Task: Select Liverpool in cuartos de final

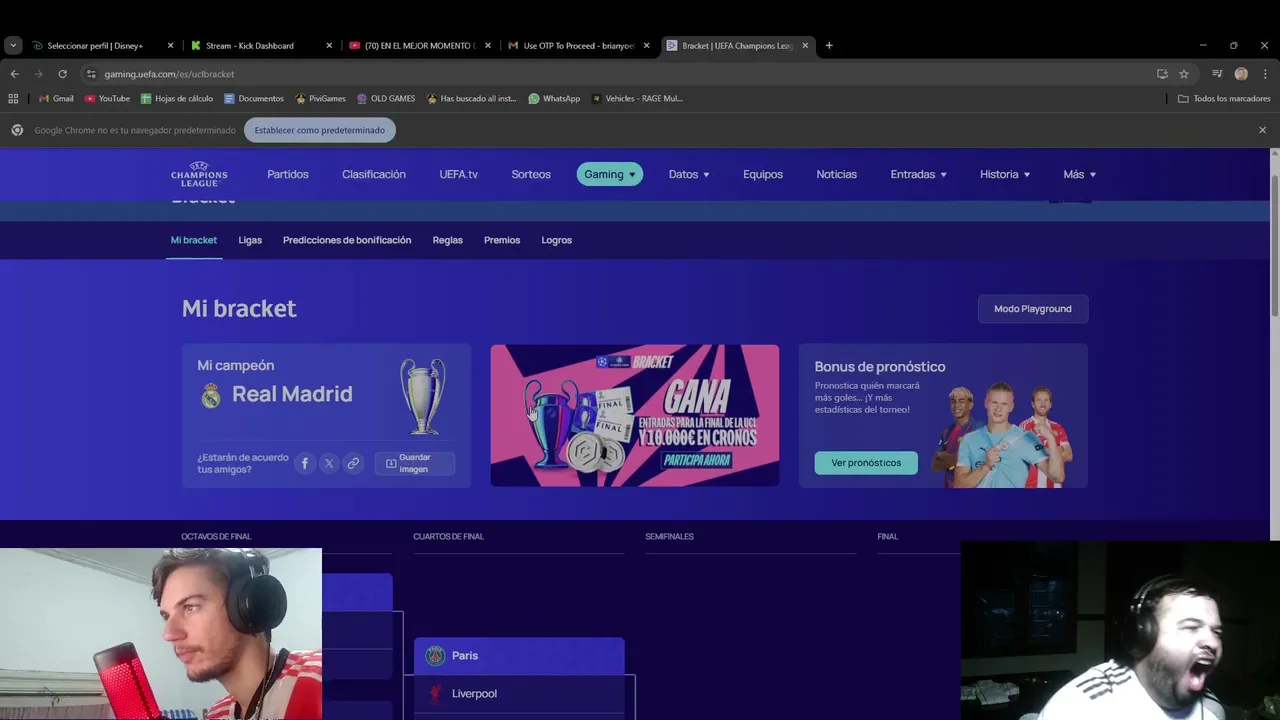Action: 519,694
